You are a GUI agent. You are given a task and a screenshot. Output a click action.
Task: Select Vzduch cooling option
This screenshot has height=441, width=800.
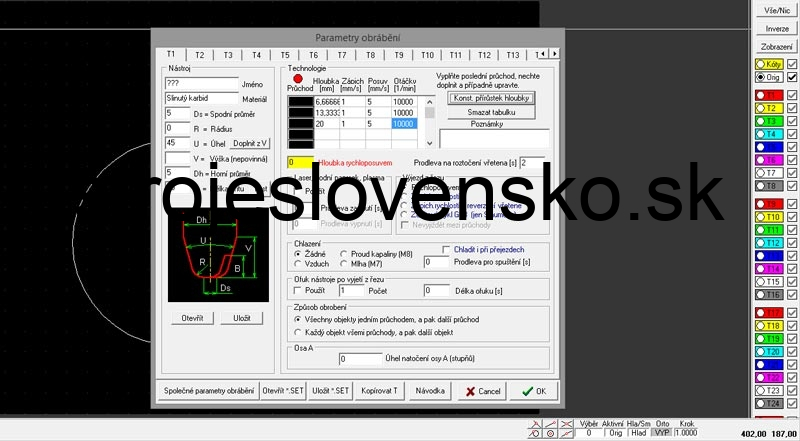point(298,264)
